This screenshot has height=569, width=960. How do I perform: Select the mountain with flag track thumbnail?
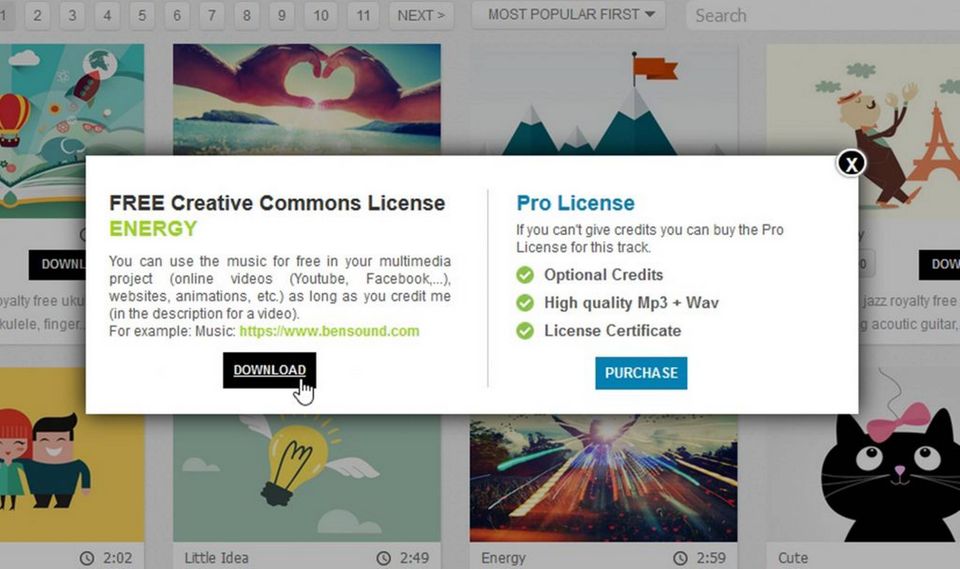click(x=603, y=98)
